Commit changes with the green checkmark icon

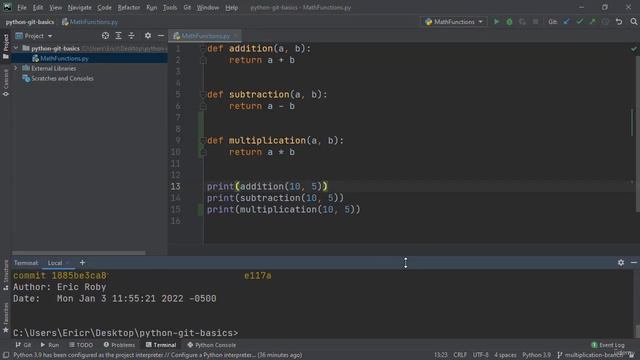pyautogui.click(x=580, y=22)
